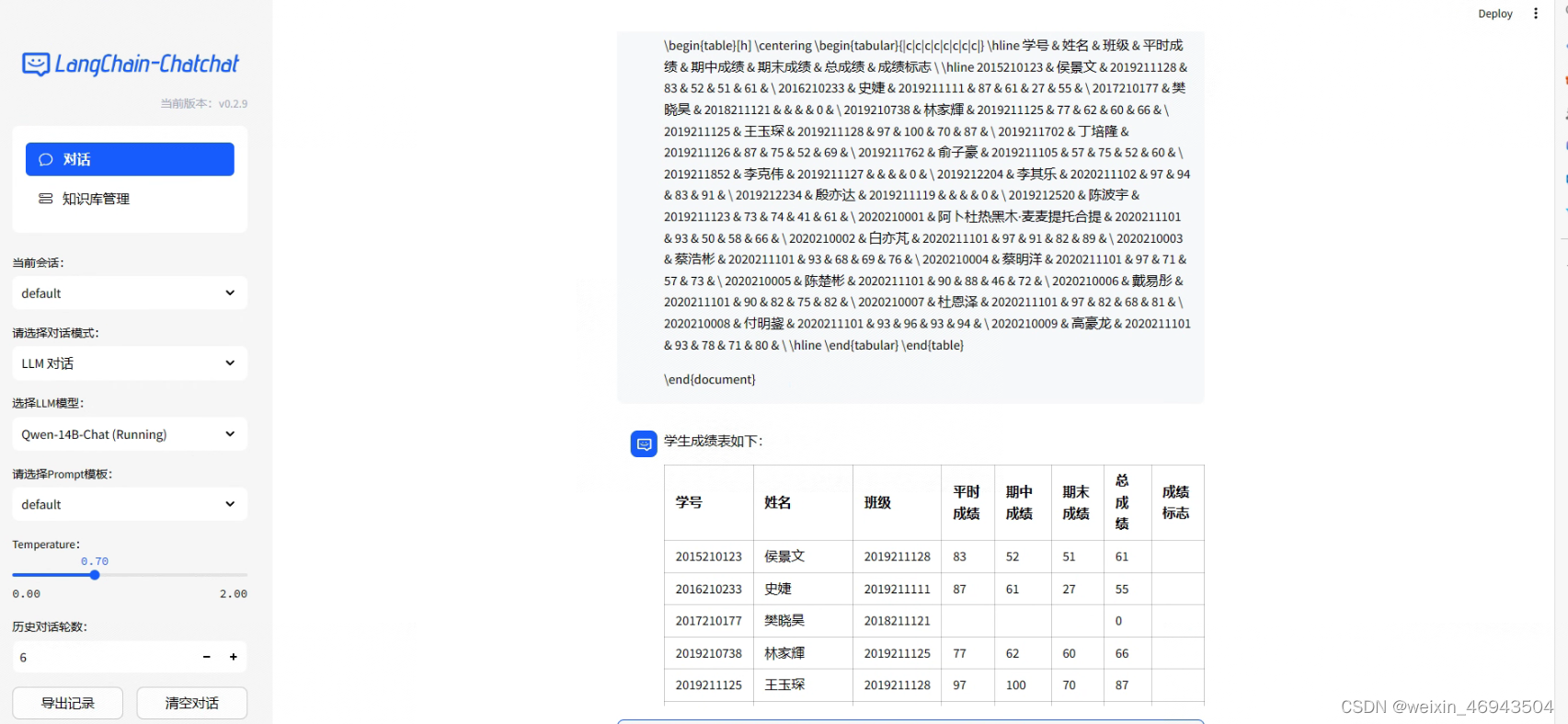Open the 对话 menu item
This screenshot has height=724, width=1568.
130,159
